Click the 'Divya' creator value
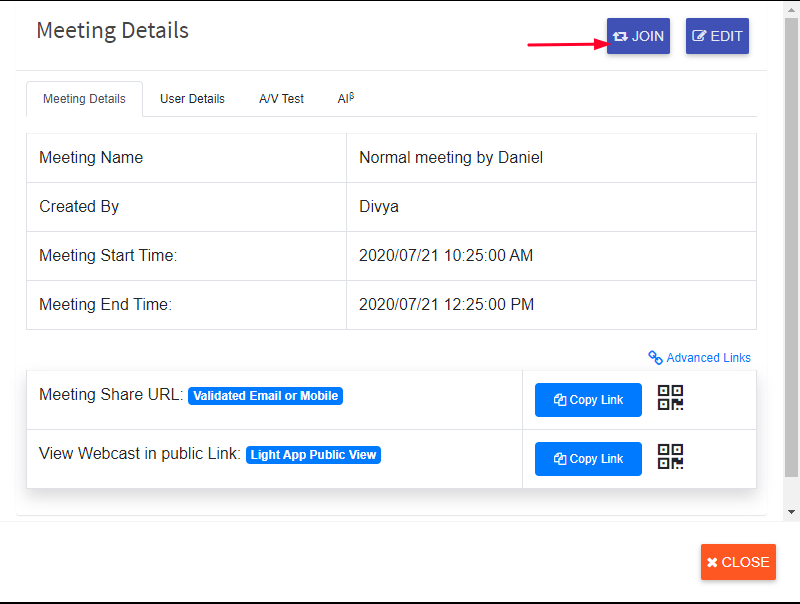 [379, 207]
